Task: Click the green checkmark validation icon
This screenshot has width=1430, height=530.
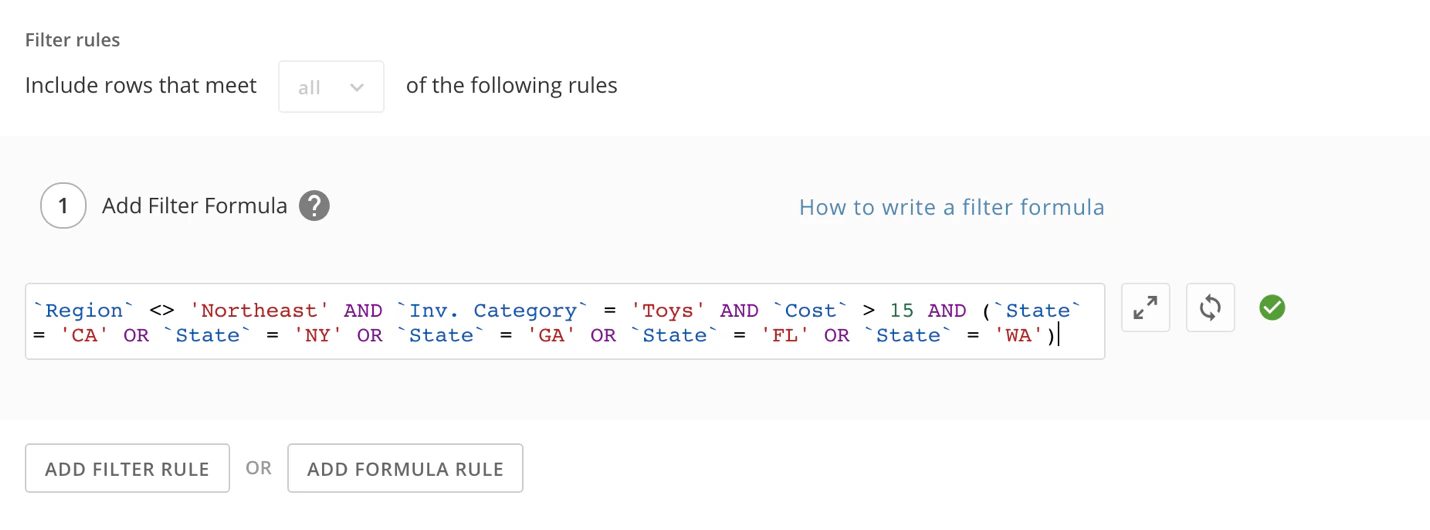Action: point(1272,307)
